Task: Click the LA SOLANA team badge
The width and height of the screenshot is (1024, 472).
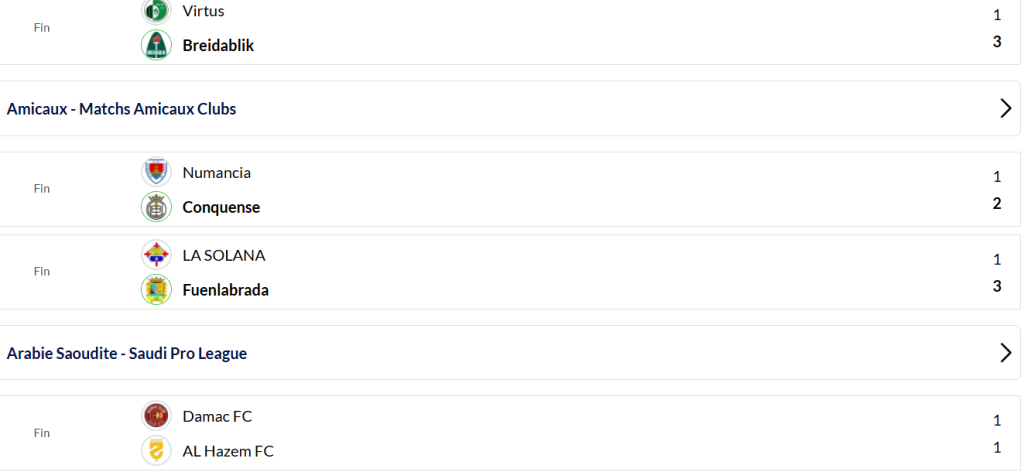Action: [x=156, y=255]
